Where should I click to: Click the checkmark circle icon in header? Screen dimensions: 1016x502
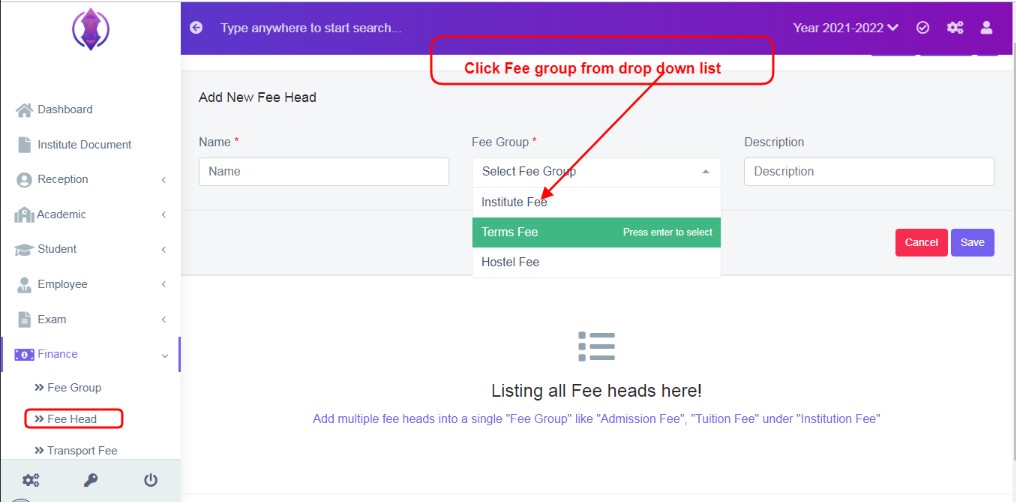coord(923,28)
